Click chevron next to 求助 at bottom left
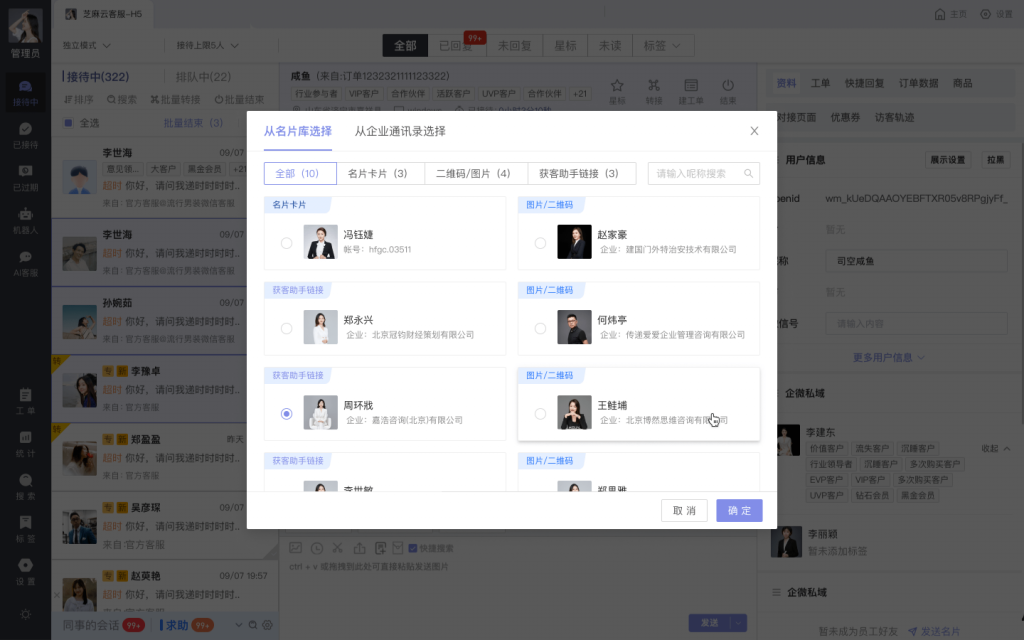Viewport: 1024px width, 640px height. tap(238, 625)
